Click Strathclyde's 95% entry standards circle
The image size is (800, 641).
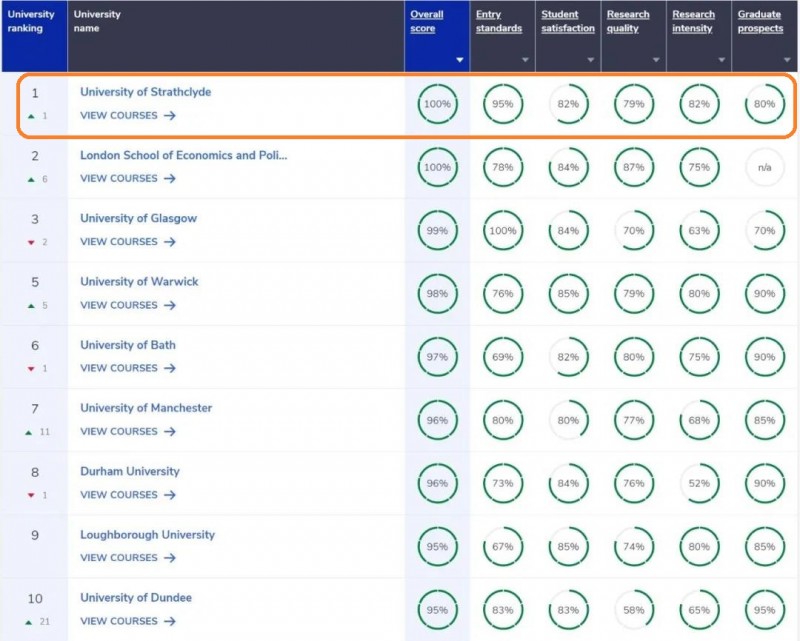(x=503, y=104)
